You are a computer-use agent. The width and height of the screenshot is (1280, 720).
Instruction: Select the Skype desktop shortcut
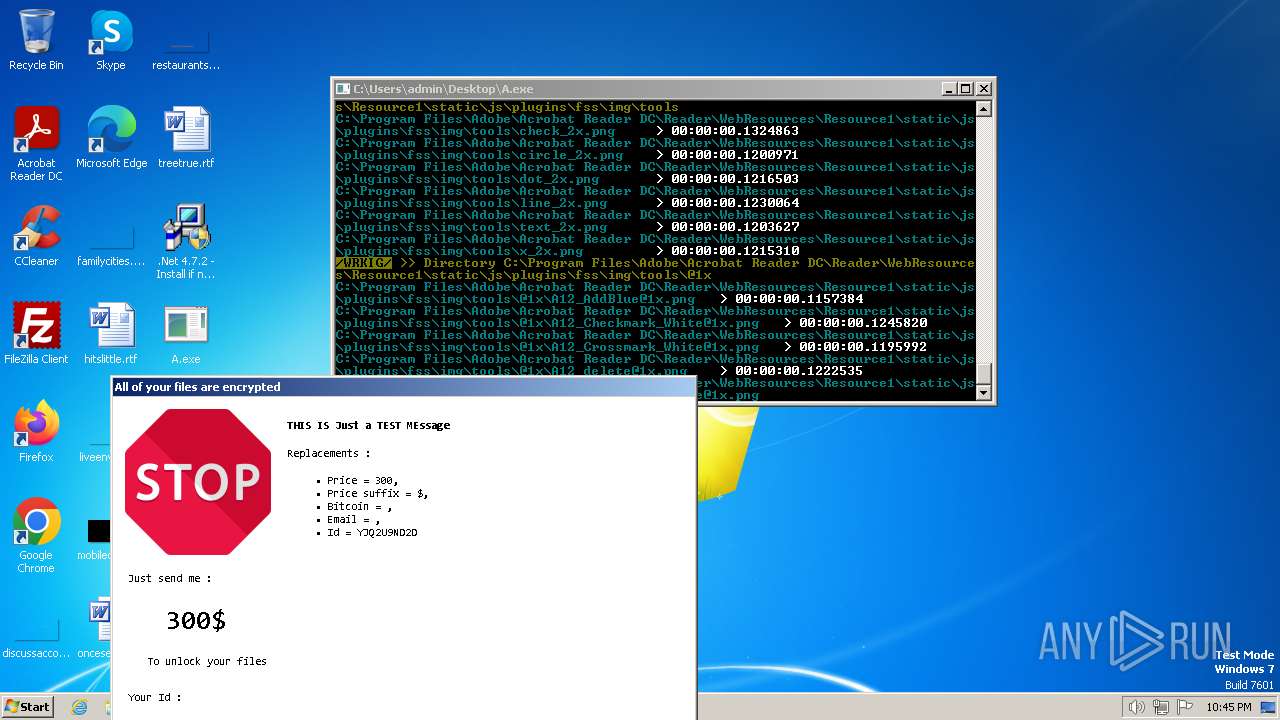tap(110, 40)
